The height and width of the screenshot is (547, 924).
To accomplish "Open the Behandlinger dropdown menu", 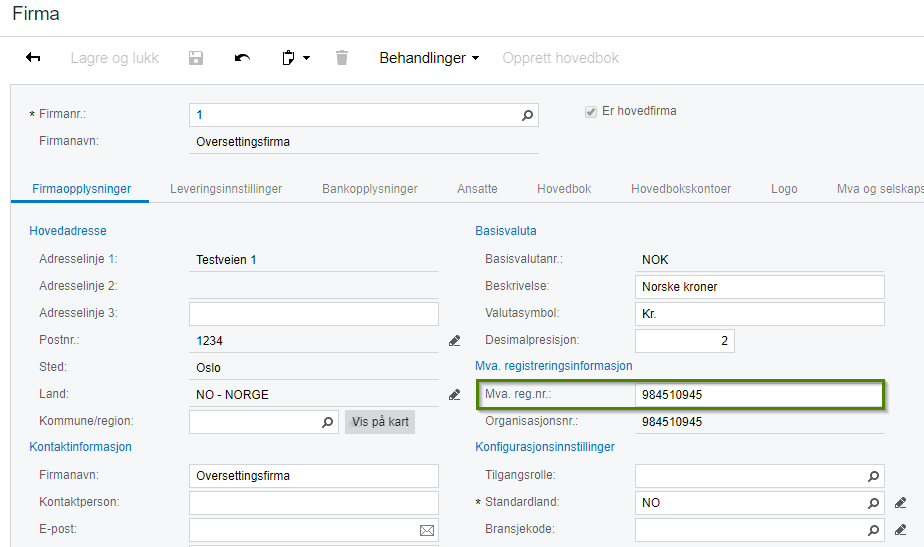I will (429, 58).
